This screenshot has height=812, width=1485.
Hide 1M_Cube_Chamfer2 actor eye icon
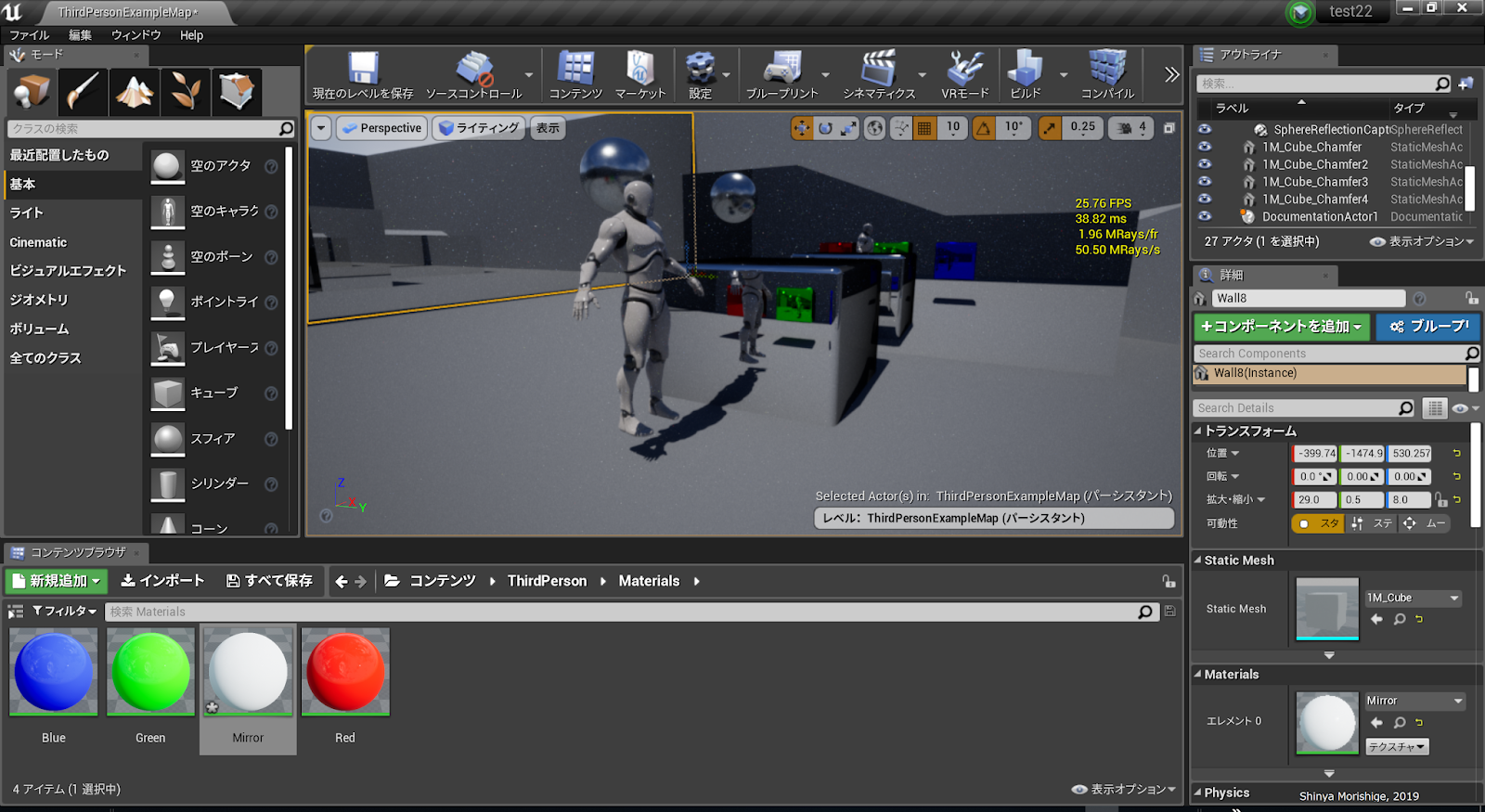point(1205,164)
